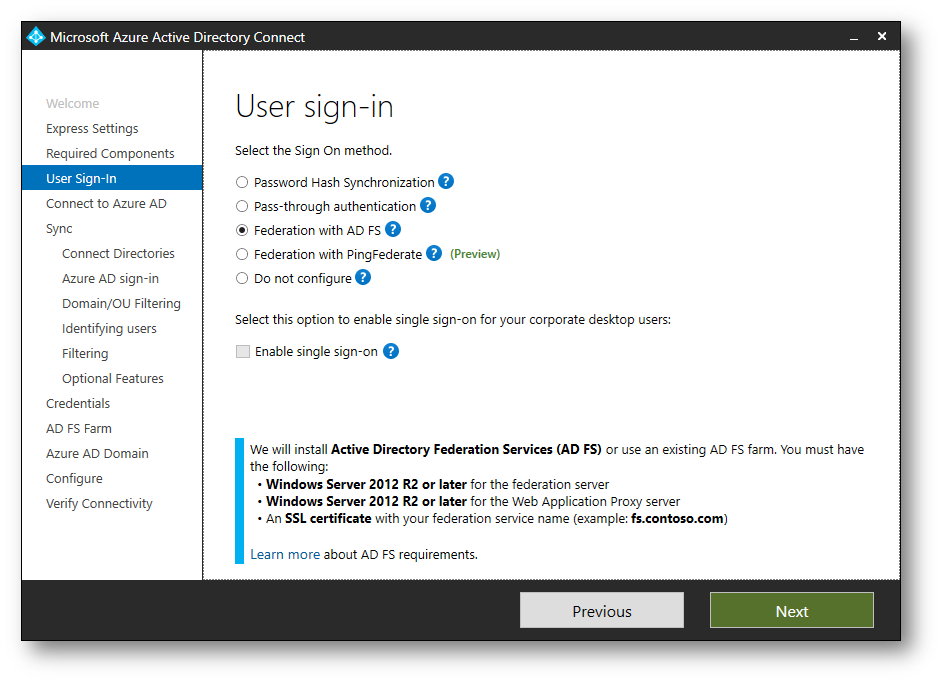The width and height of the screenshot is (943, 683).
Task: Open Identifying users sub-step
Action: point(109,329)
